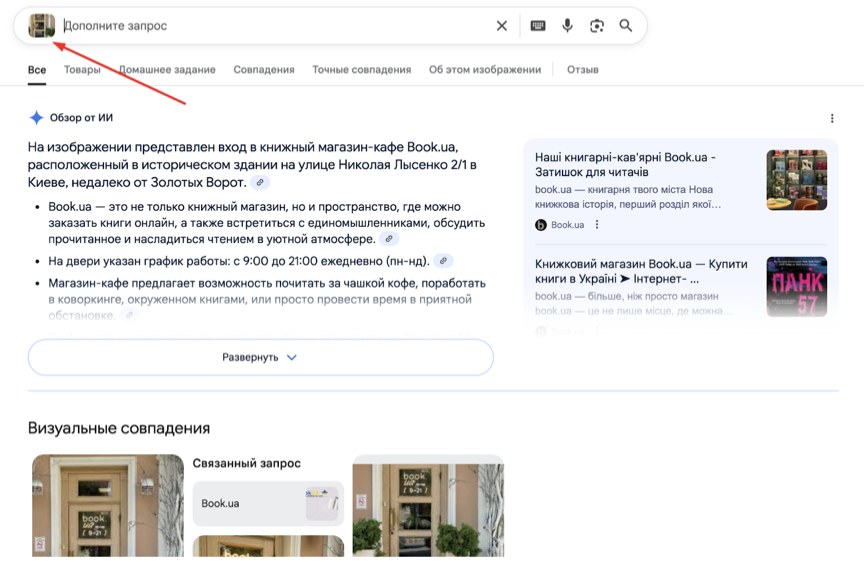Click the magnifying glass search icon
Image resolution: width=864 pixels, height=578 pixels.
tap(625, 25)
